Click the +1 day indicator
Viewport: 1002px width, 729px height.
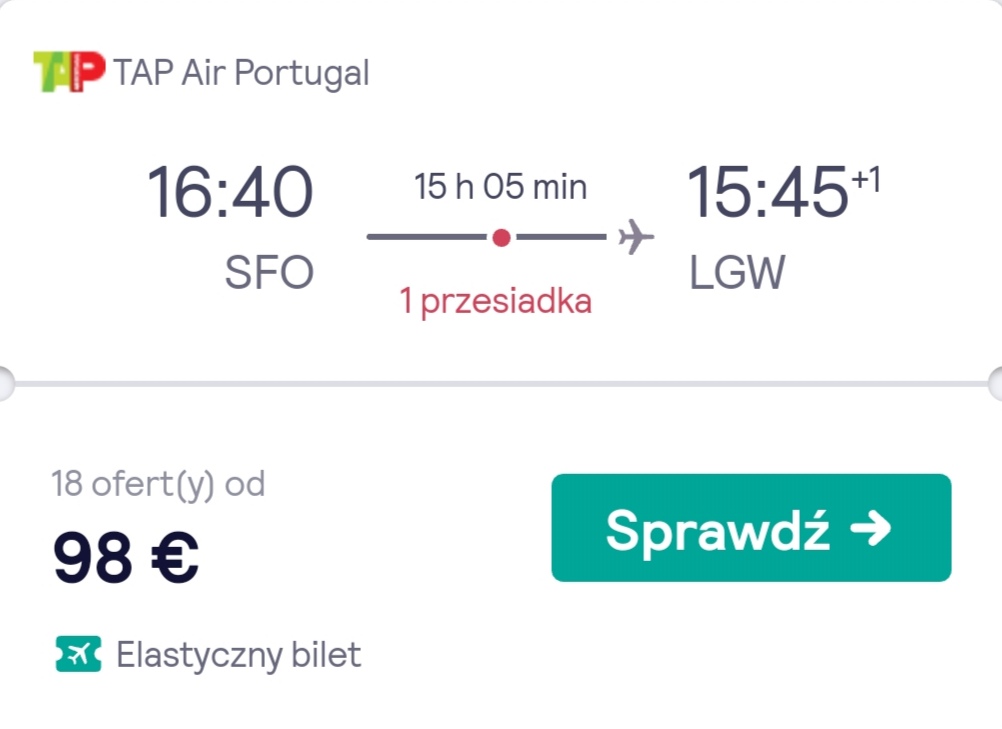867,180
